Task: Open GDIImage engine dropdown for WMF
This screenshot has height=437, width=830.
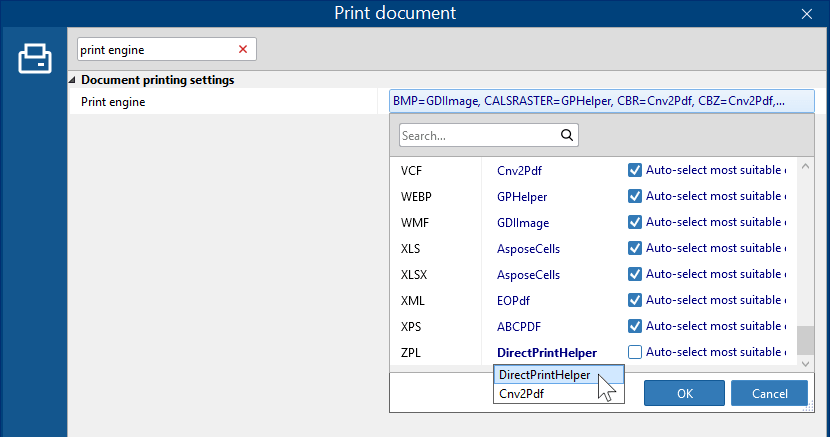Action: tap(523, 223)
